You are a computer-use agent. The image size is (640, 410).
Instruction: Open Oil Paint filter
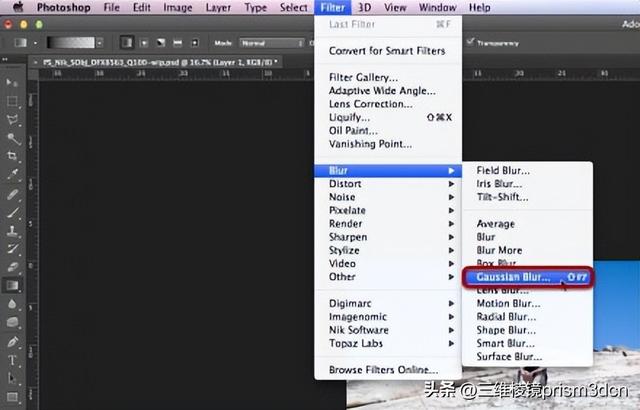(388, 131)
